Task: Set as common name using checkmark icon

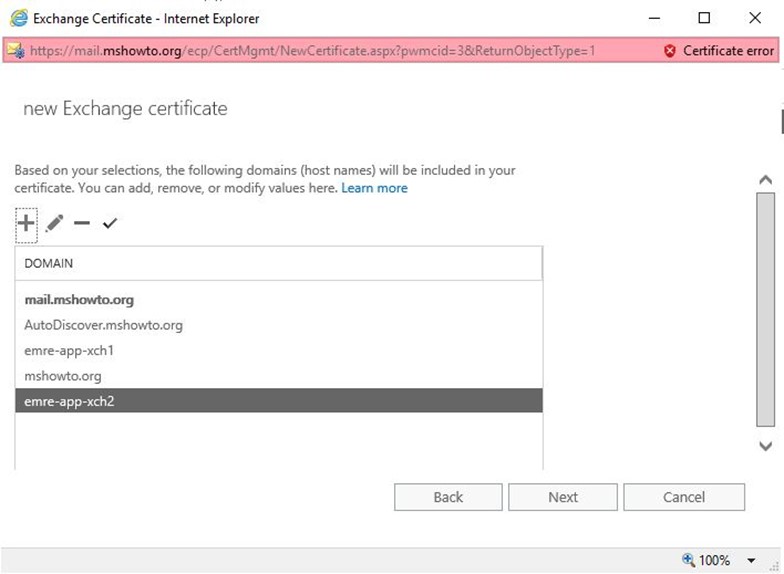Action: [110, 223]
